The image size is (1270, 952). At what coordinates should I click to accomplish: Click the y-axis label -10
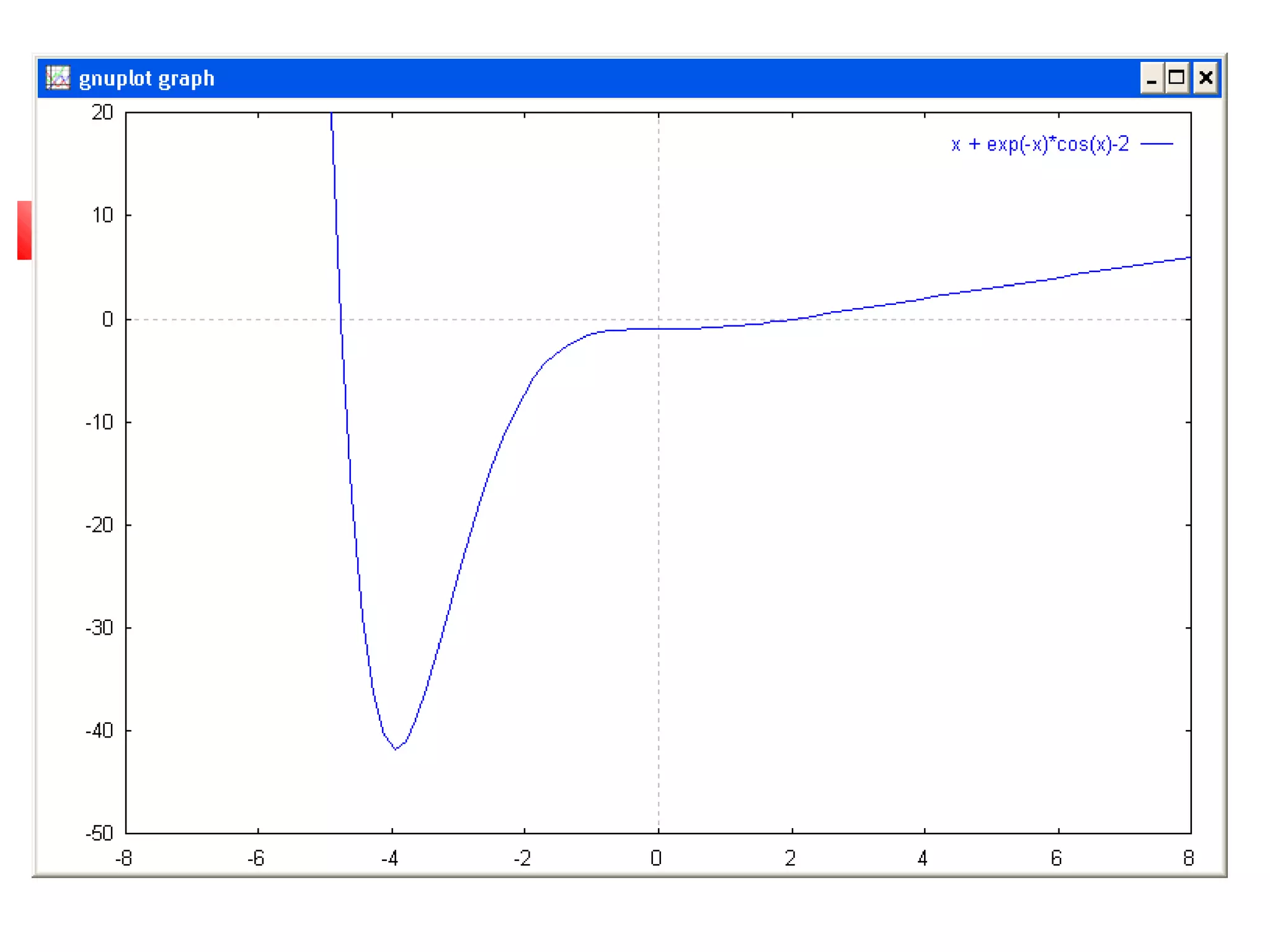click(x=99, y=423)
